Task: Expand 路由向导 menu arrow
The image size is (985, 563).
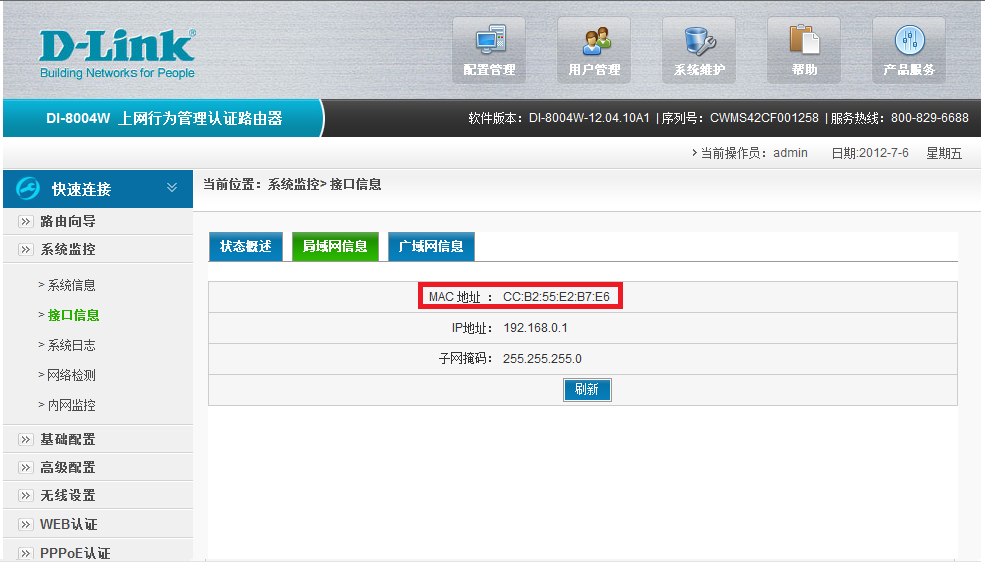Action: pyautogui.click(x=25, y=221)
